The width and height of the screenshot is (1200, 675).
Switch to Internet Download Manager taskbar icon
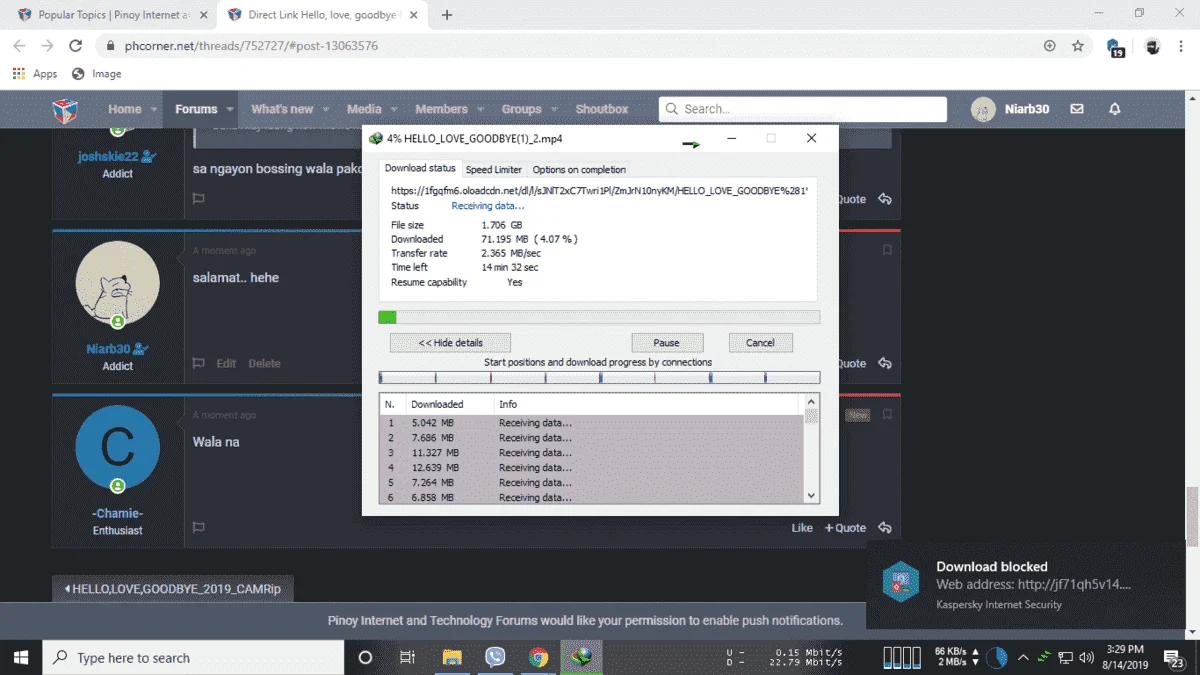point(581,657)
